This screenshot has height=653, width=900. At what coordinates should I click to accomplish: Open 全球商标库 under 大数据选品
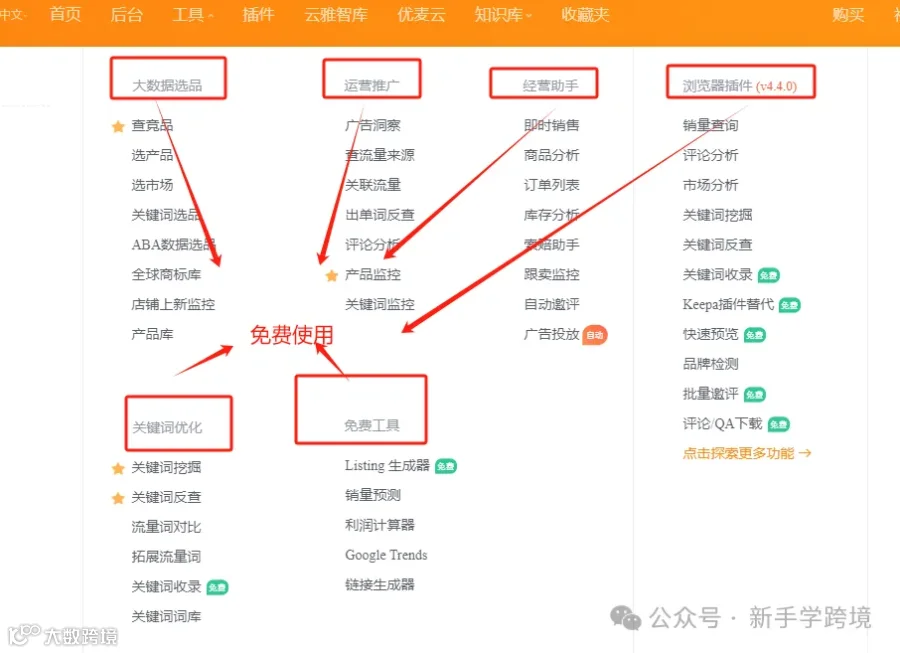166,275
